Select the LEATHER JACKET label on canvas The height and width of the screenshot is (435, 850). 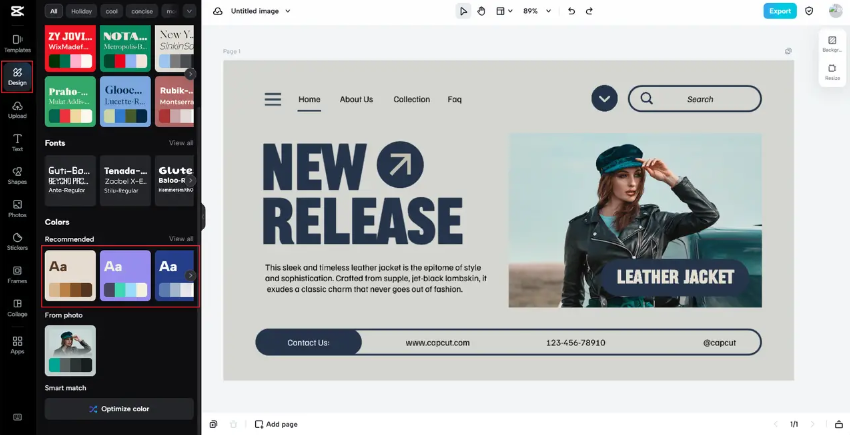675,277
